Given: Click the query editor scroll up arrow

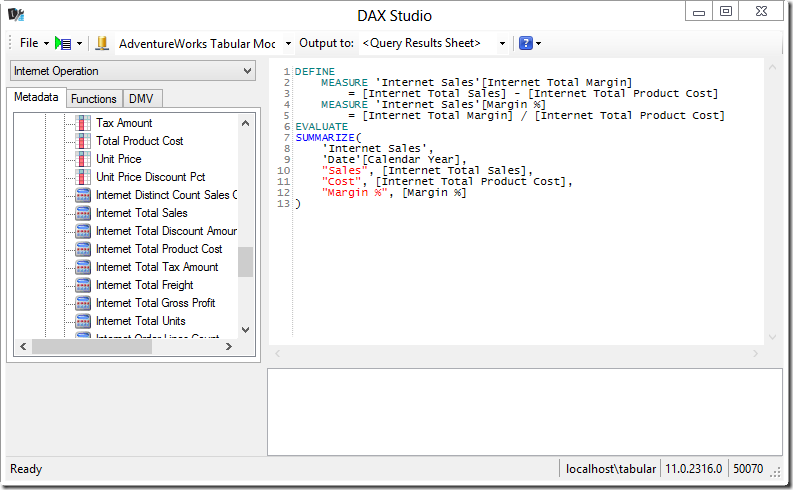Looking at the screenshot, I should point(772,67).
